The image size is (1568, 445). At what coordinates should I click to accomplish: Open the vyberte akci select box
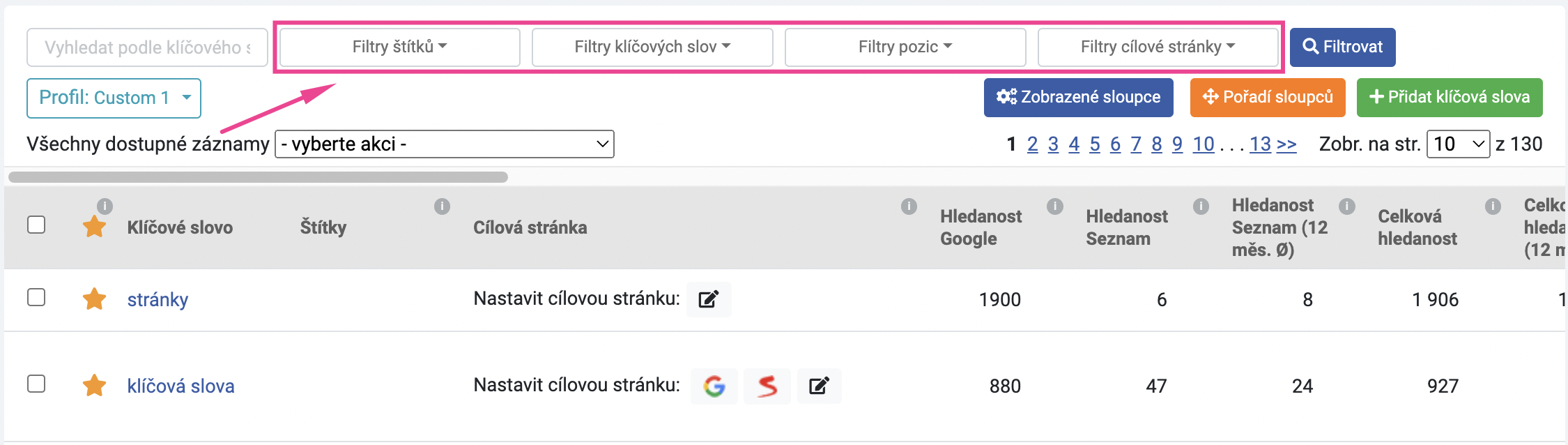click(x=445, y=144)
